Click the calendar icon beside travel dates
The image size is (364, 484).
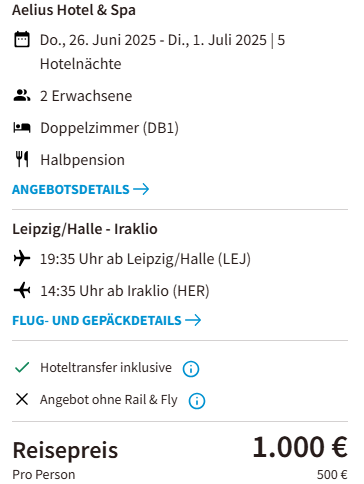coord(22,40)
